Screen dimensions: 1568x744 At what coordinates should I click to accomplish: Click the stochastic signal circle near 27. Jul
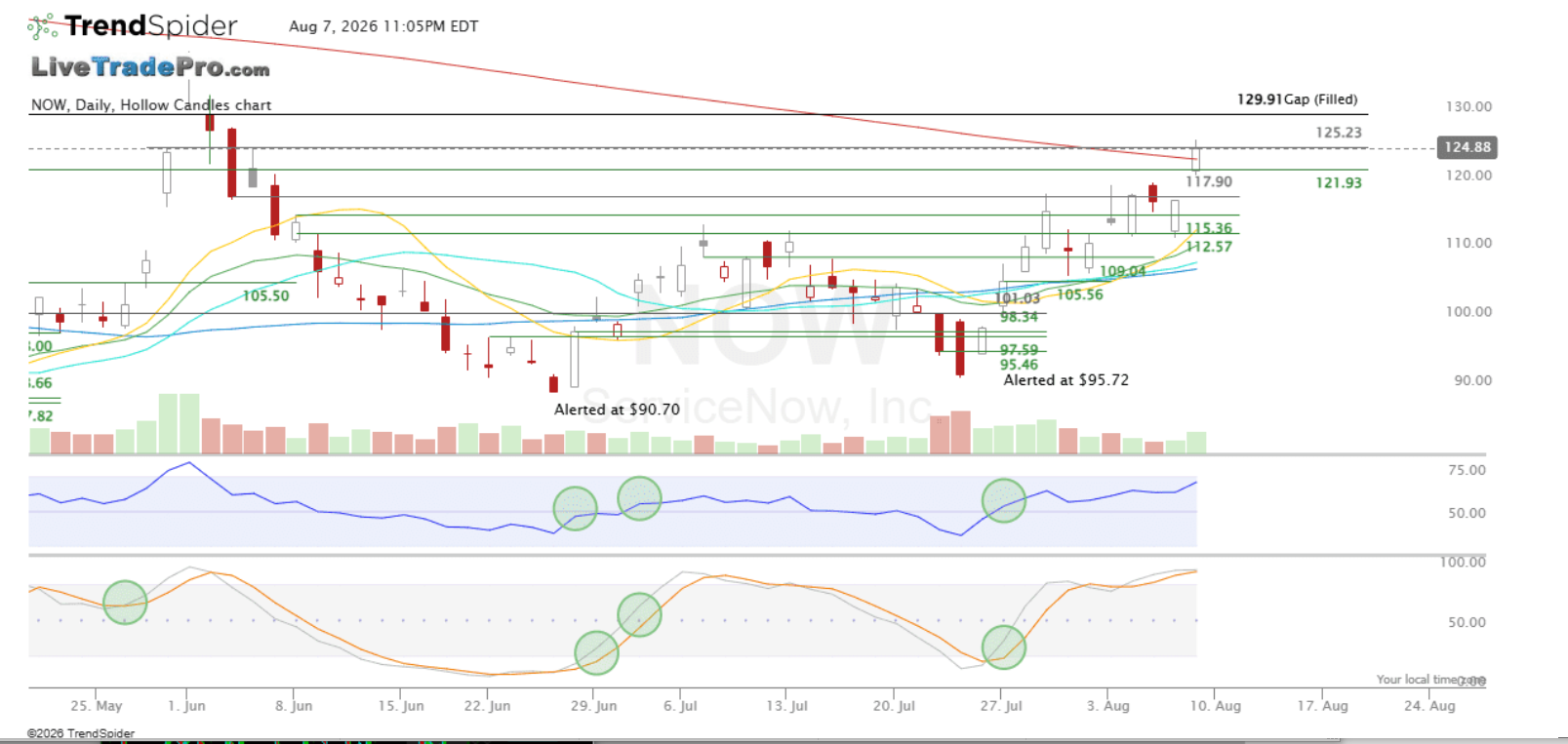tap(1003, 646)
